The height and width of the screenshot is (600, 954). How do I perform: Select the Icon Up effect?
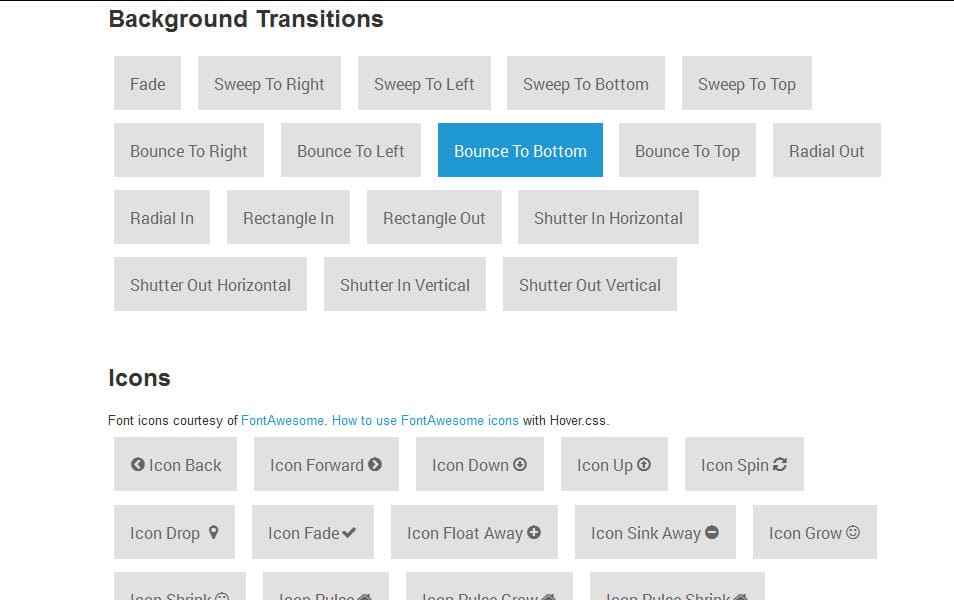tap(614, 464)
